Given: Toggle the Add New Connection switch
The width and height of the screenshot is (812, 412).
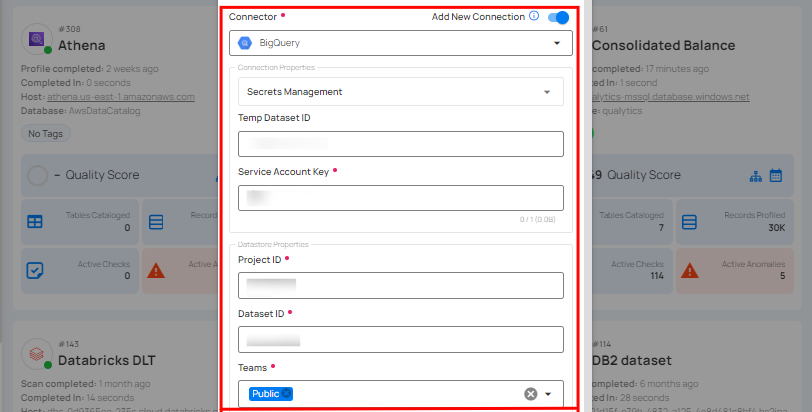Looking at the screenshot, I should click(558, 17).
